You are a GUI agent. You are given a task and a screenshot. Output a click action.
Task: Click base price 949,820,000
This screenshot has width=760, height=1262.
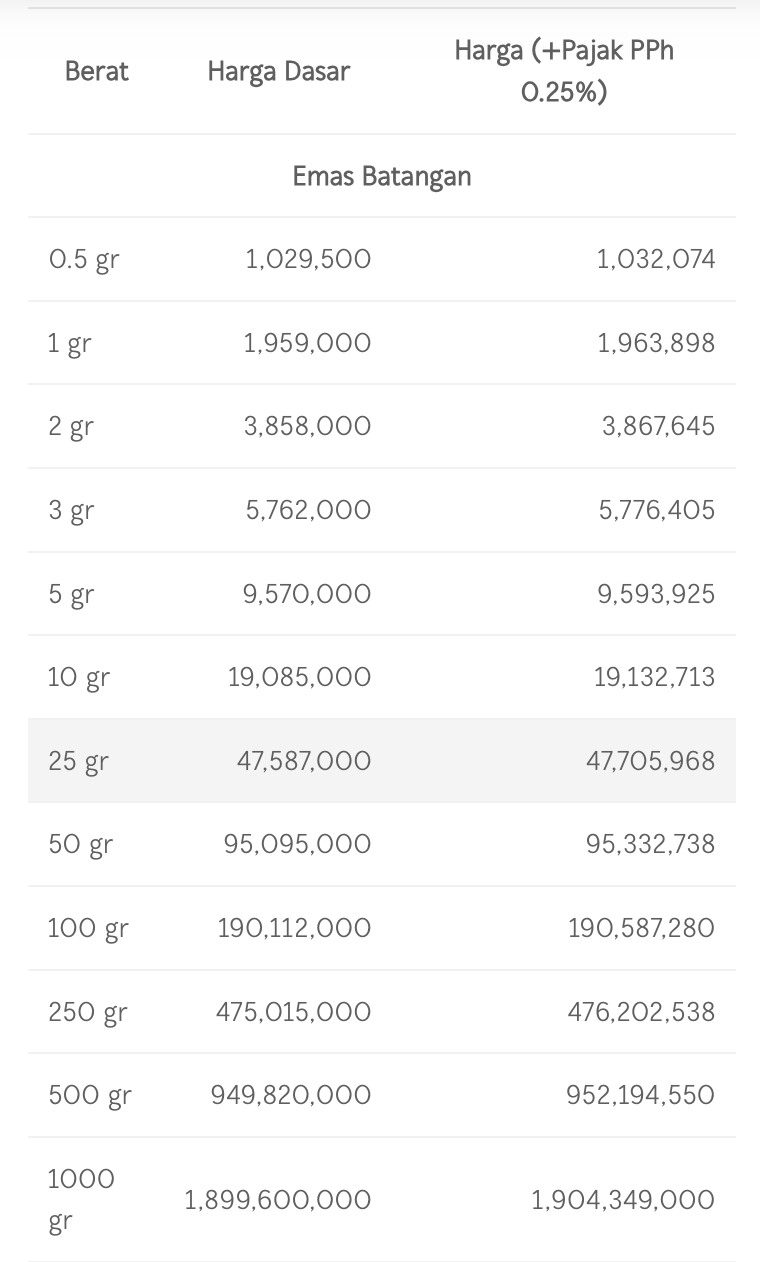point(290,1095)
